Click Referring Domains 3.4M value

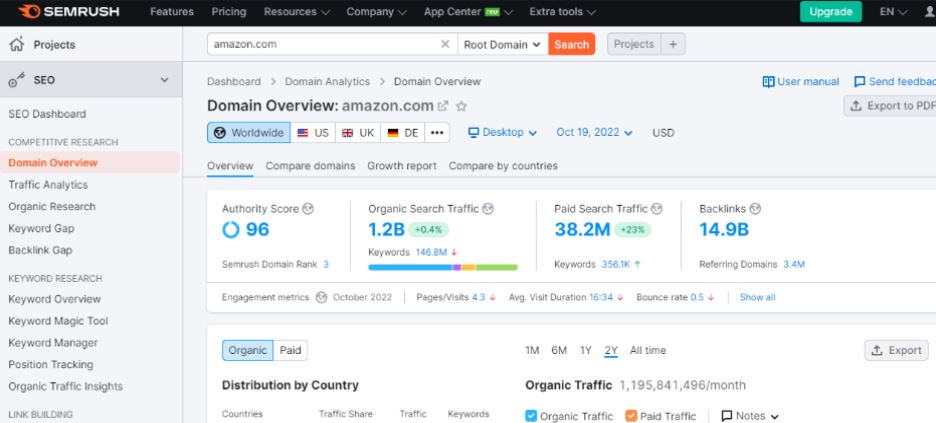pyautogui.click(x=794, y=264)
